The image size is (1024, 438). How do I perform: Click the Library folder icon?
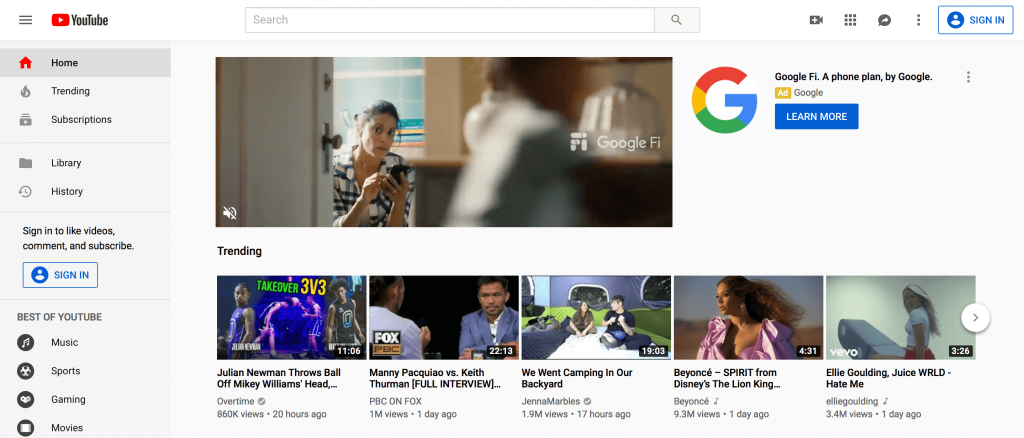pyautogui.click(x=25, y=163)
